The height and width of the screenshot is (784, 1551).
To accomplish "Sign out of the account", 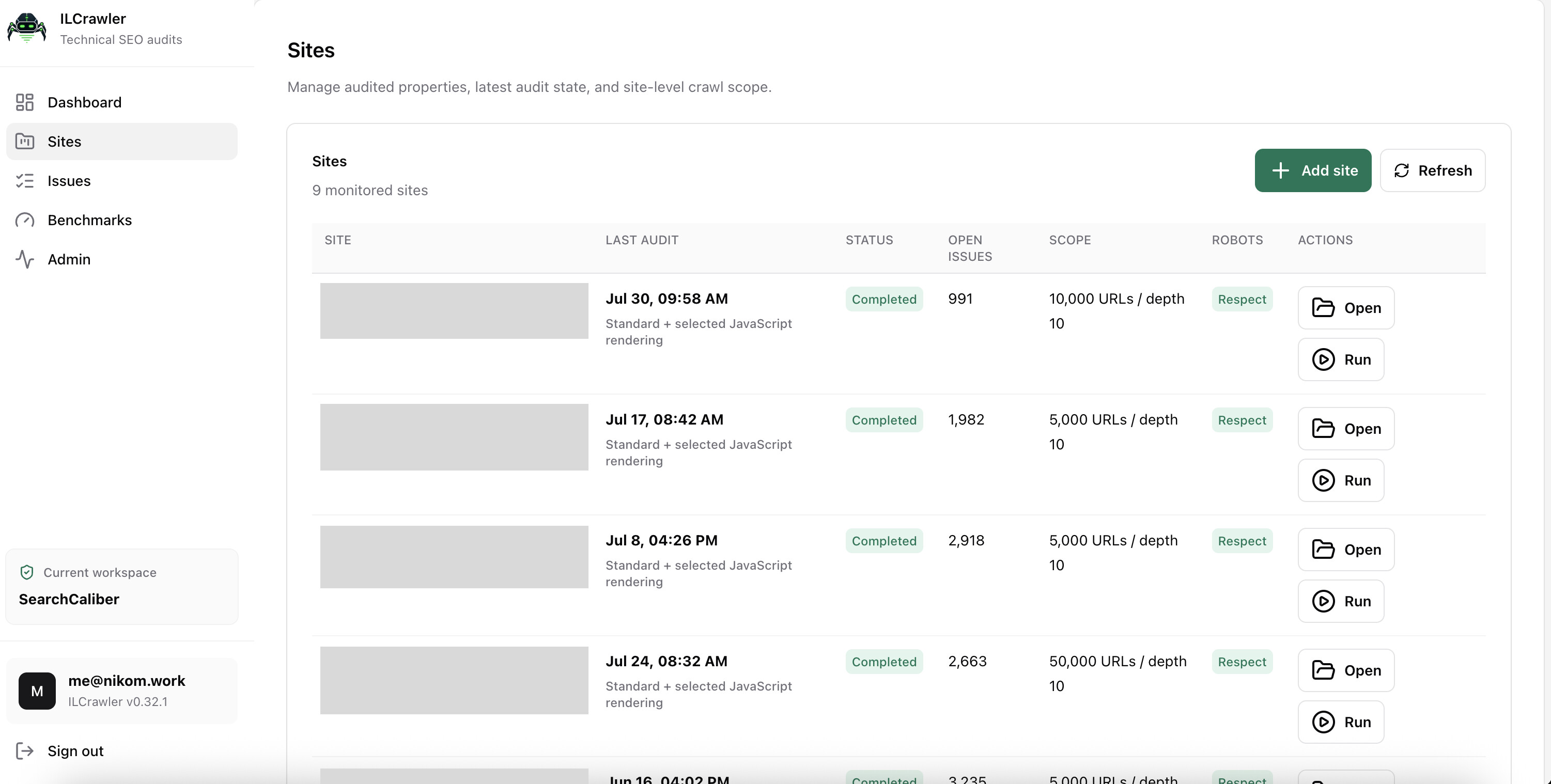I will click(121, 751).
